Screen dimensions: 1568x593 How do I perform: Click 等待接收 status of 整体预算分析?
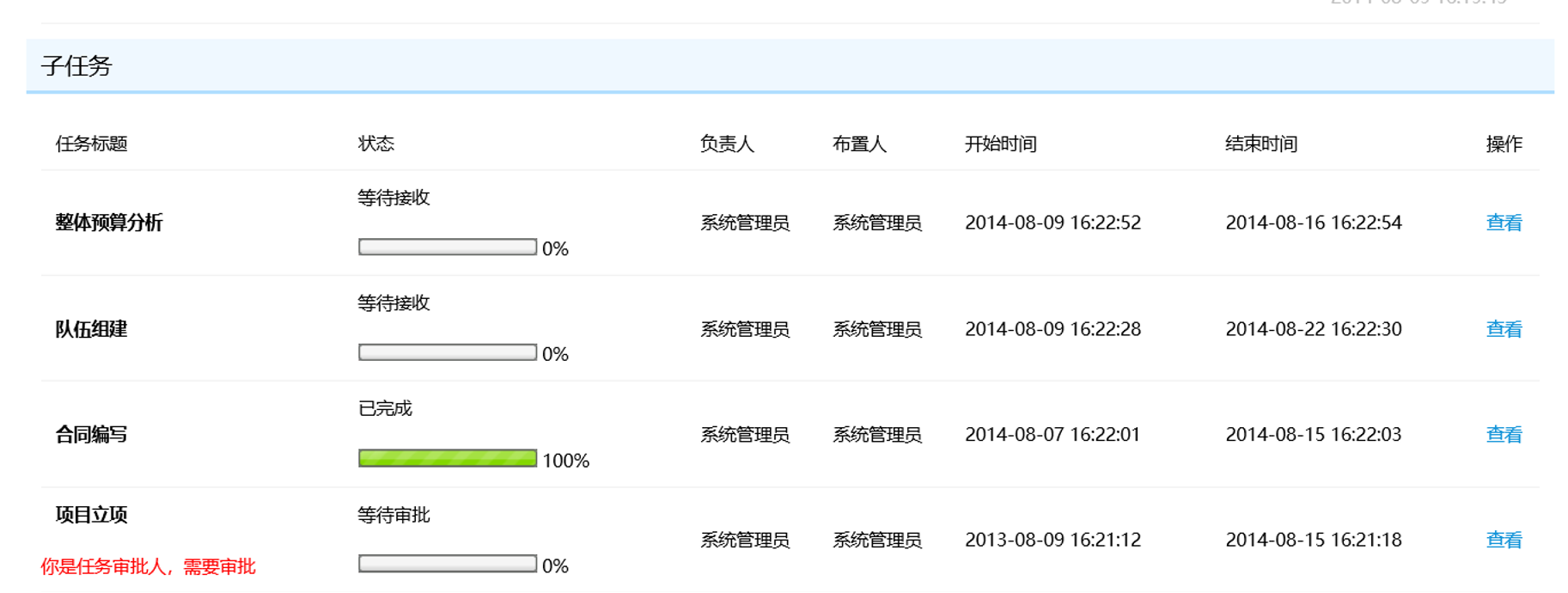tap(394, 198)
